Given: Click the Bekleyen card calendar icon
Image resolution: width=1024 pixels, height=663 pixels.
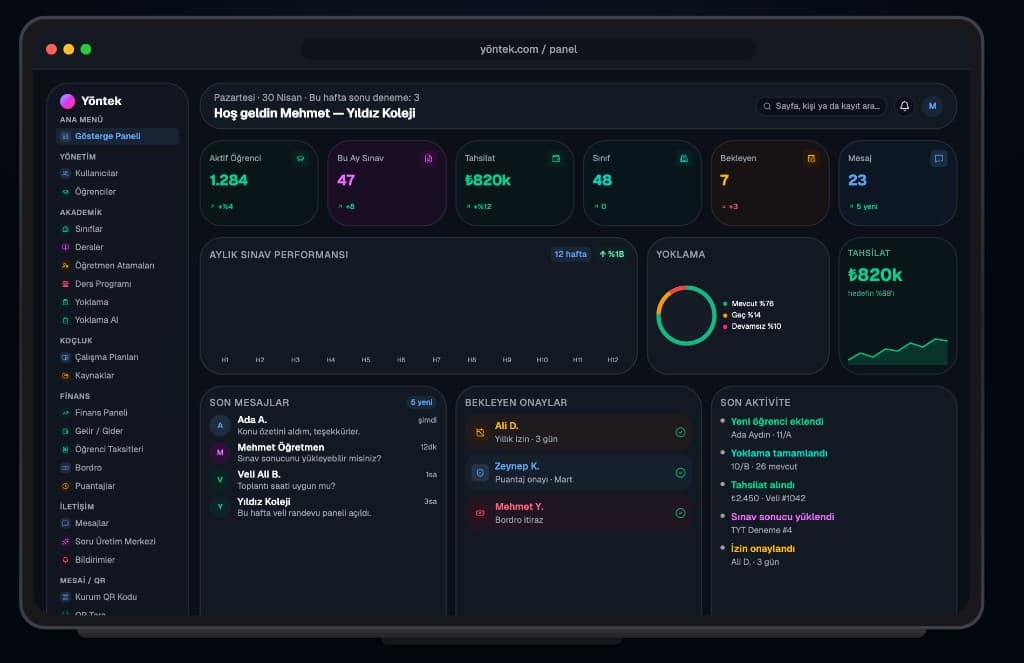Looking at the screenshot, I should 811,159.
